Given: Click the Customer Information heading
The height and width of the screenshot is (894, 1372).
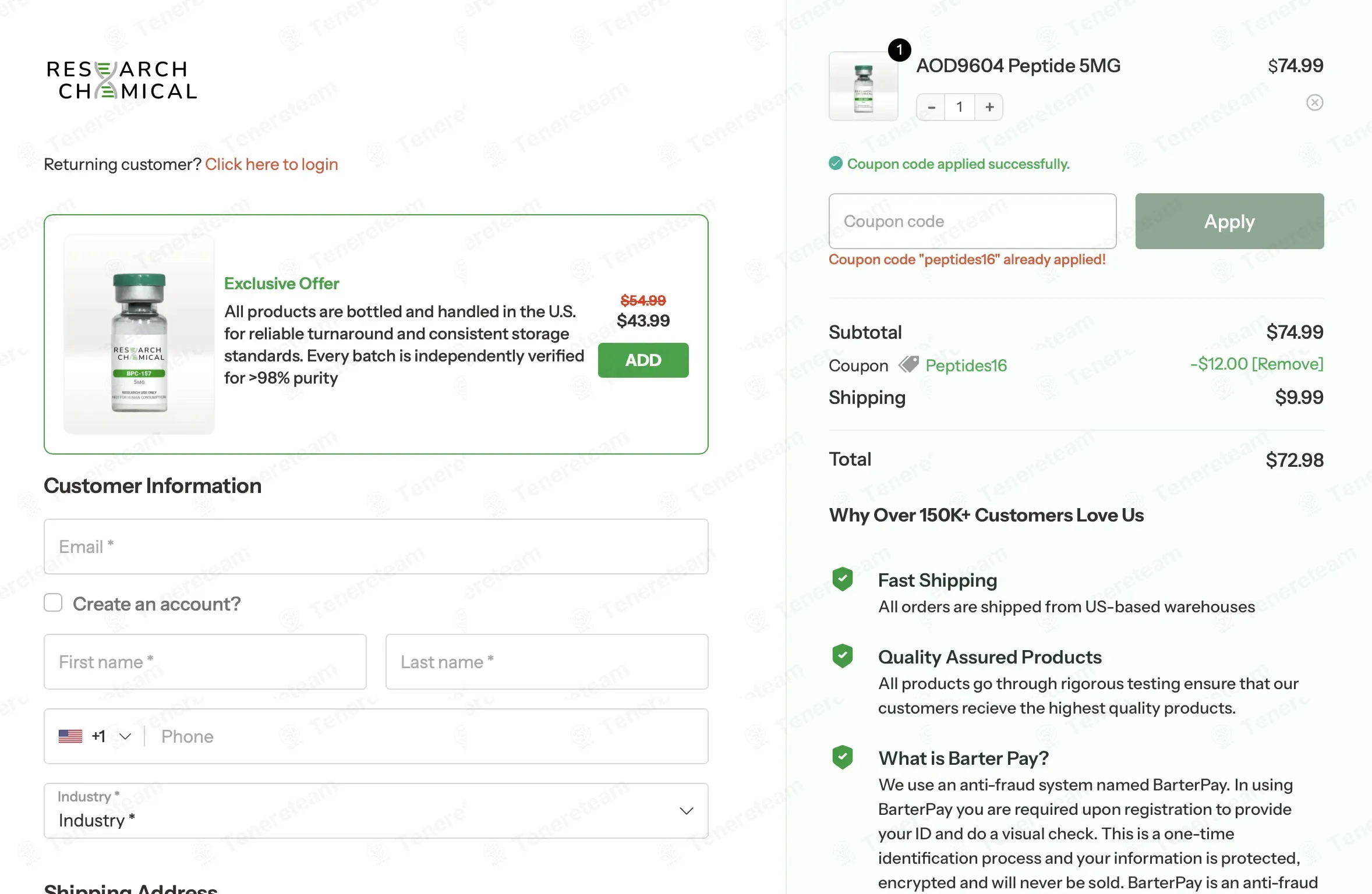Looking at the screenshot, I should click(x=153, y=486).
